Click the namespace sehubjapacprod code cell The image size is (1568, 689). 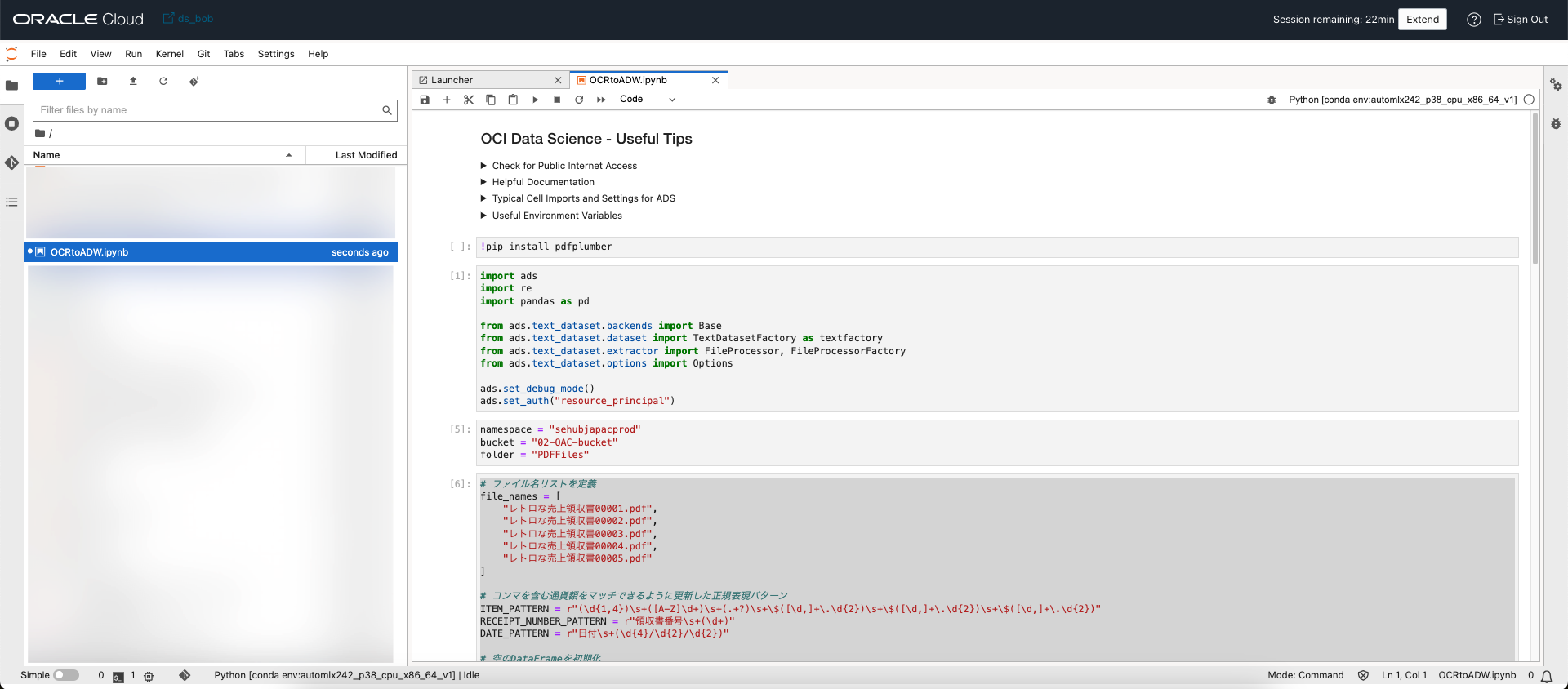tap(997, 442)
